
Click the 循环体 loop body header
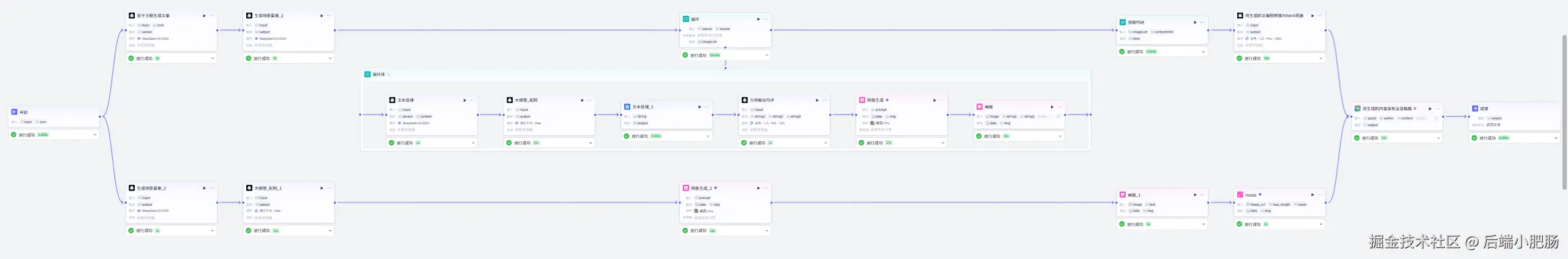pos(379,75)
